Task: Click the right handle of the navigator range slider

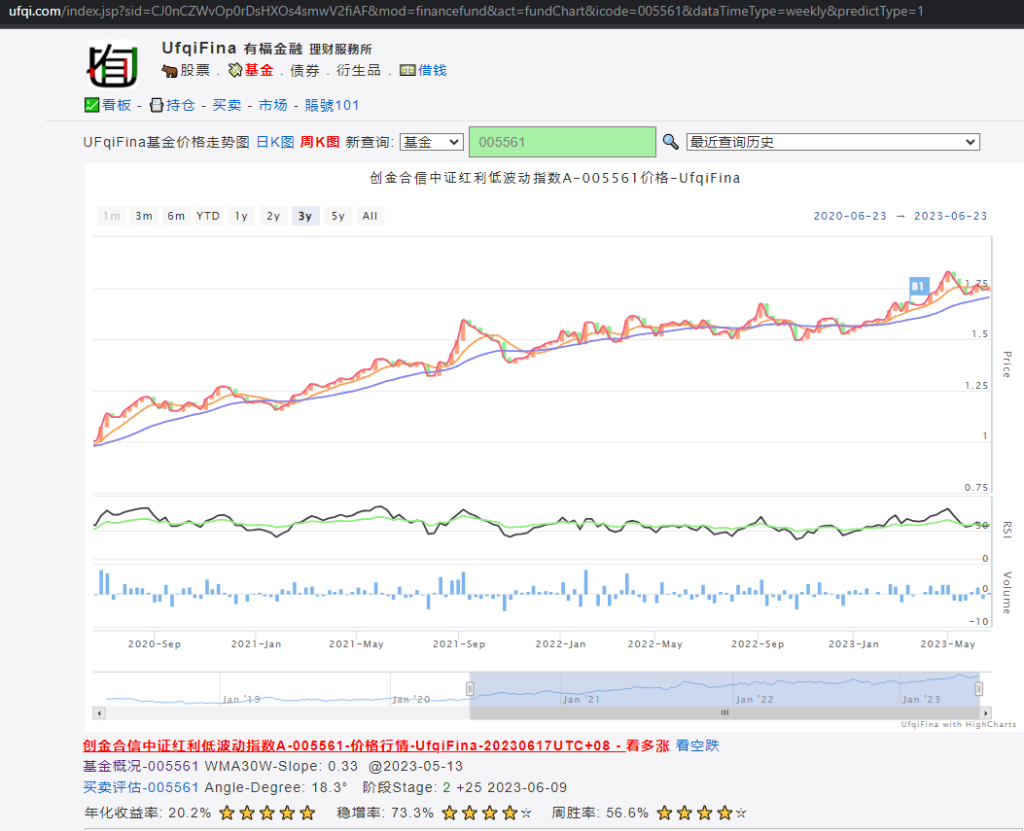Action: click(x=979, y=688)
